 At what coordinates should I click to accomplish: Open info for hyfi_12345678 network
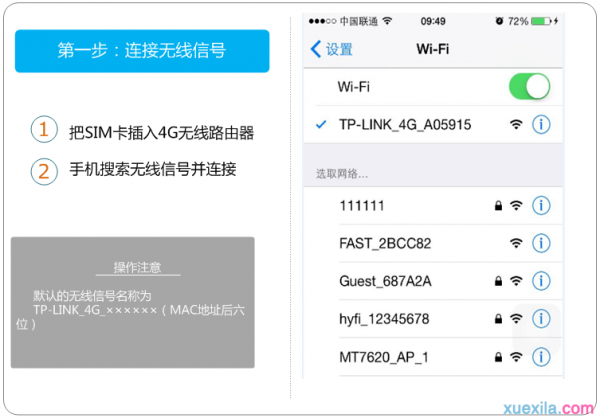541,318
